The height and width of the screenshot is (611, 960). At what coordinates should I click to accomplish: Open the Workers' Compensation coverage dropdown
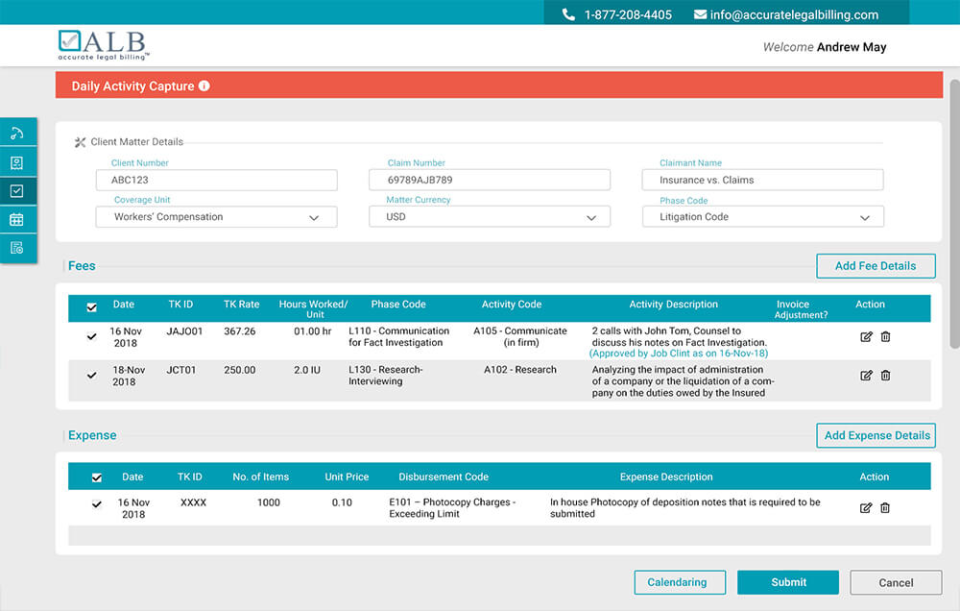point(215,216)
